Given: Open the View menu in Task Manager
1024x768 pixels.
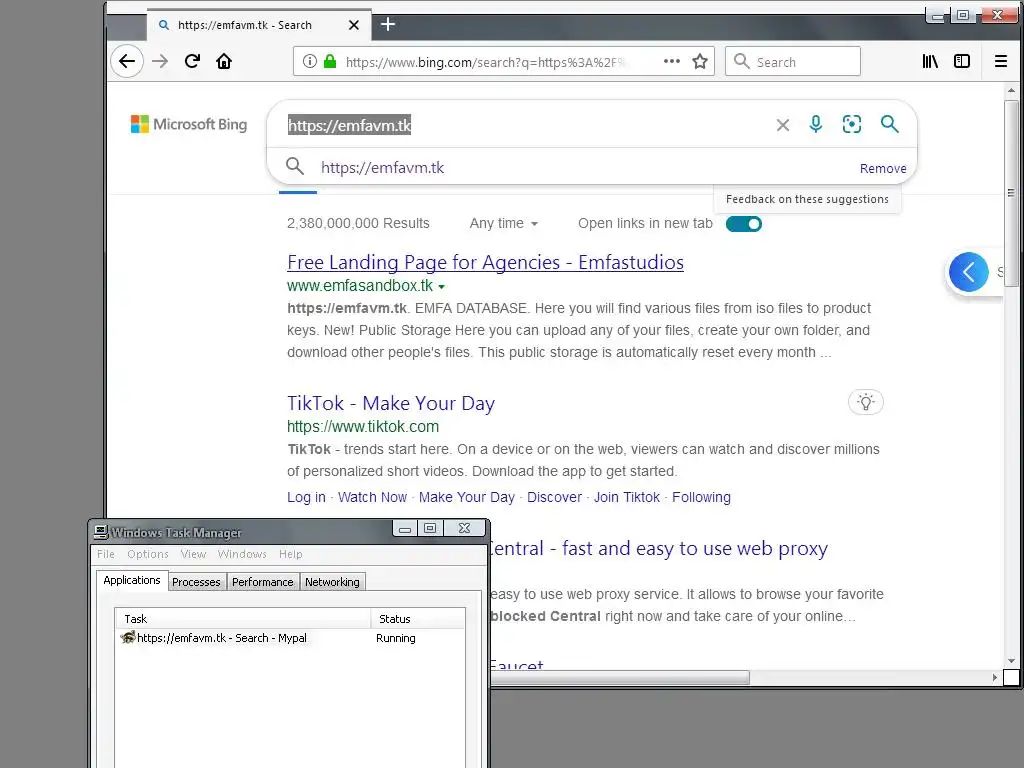Looking at the screenshot, I should [193, 554].
